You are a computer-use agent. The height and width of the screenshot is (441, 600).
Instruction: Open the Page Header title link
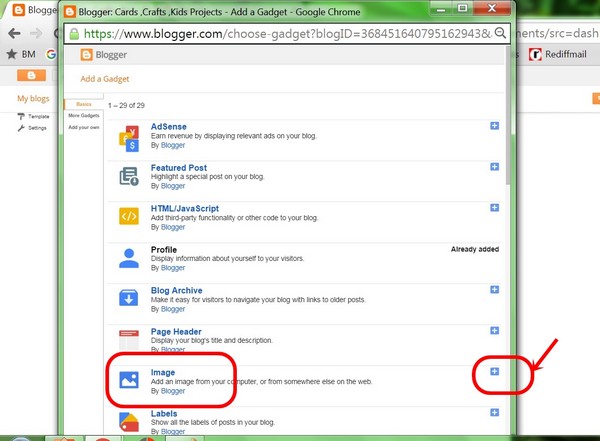(176, 332)
